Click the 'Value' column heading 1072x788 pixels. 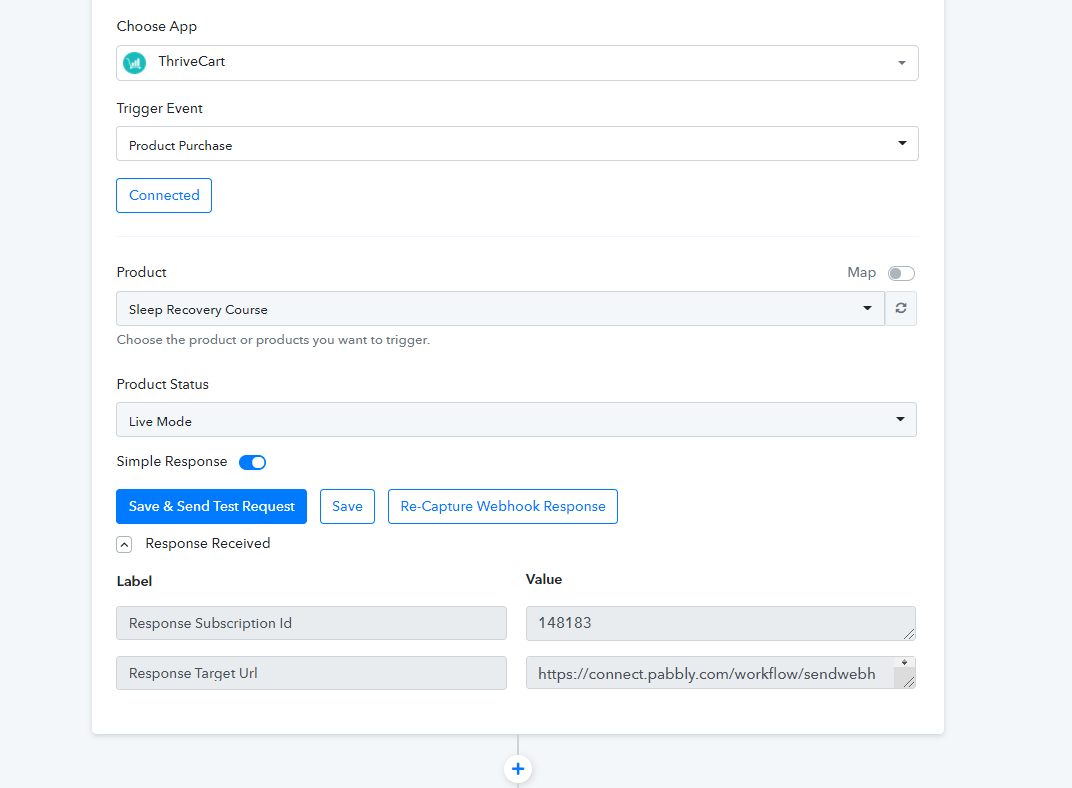[x=544, y=580]
